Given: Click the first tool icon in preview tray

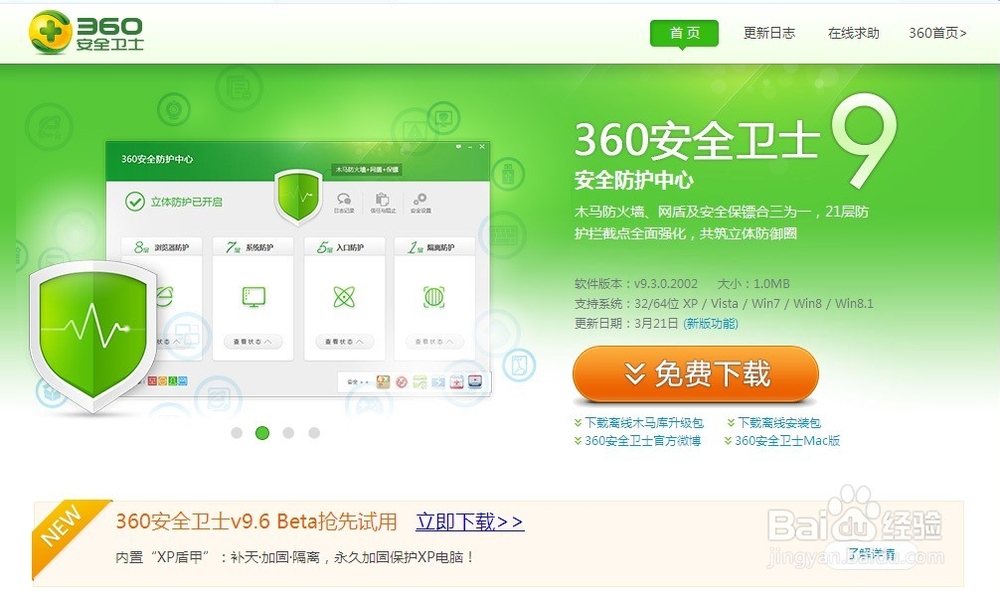Looking at the screenshot, I should click(x=383, y=382).
